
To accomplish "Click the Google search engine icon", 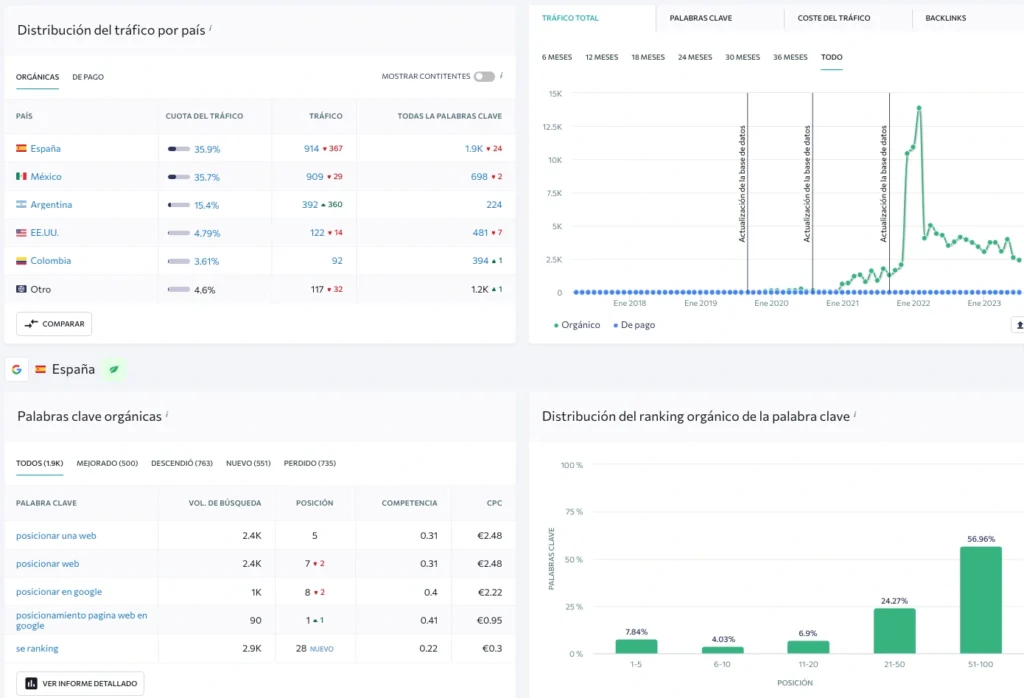I will 16,370.
